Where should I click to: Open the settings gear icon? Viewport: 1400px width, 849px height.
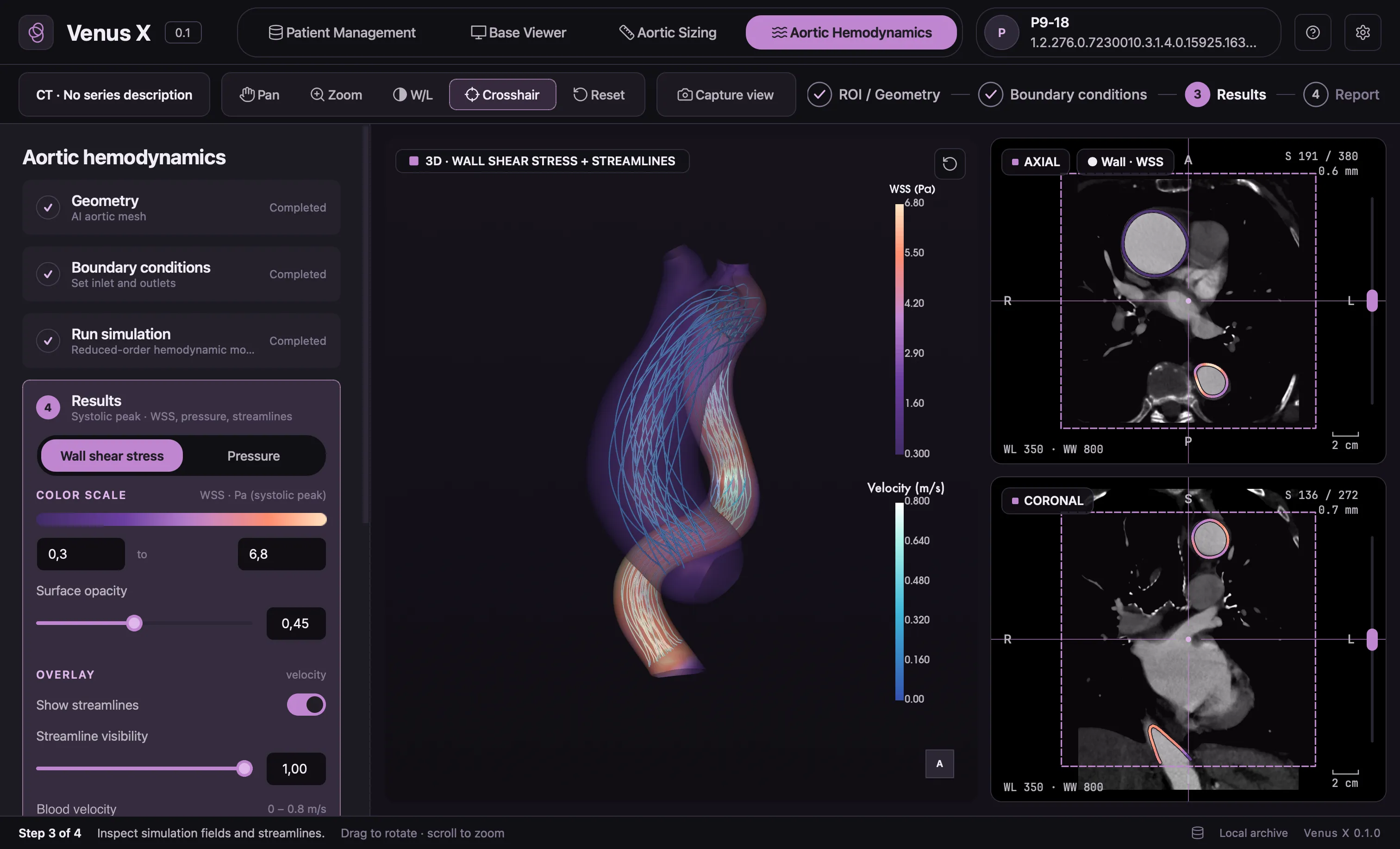[x=1362, y=32]
